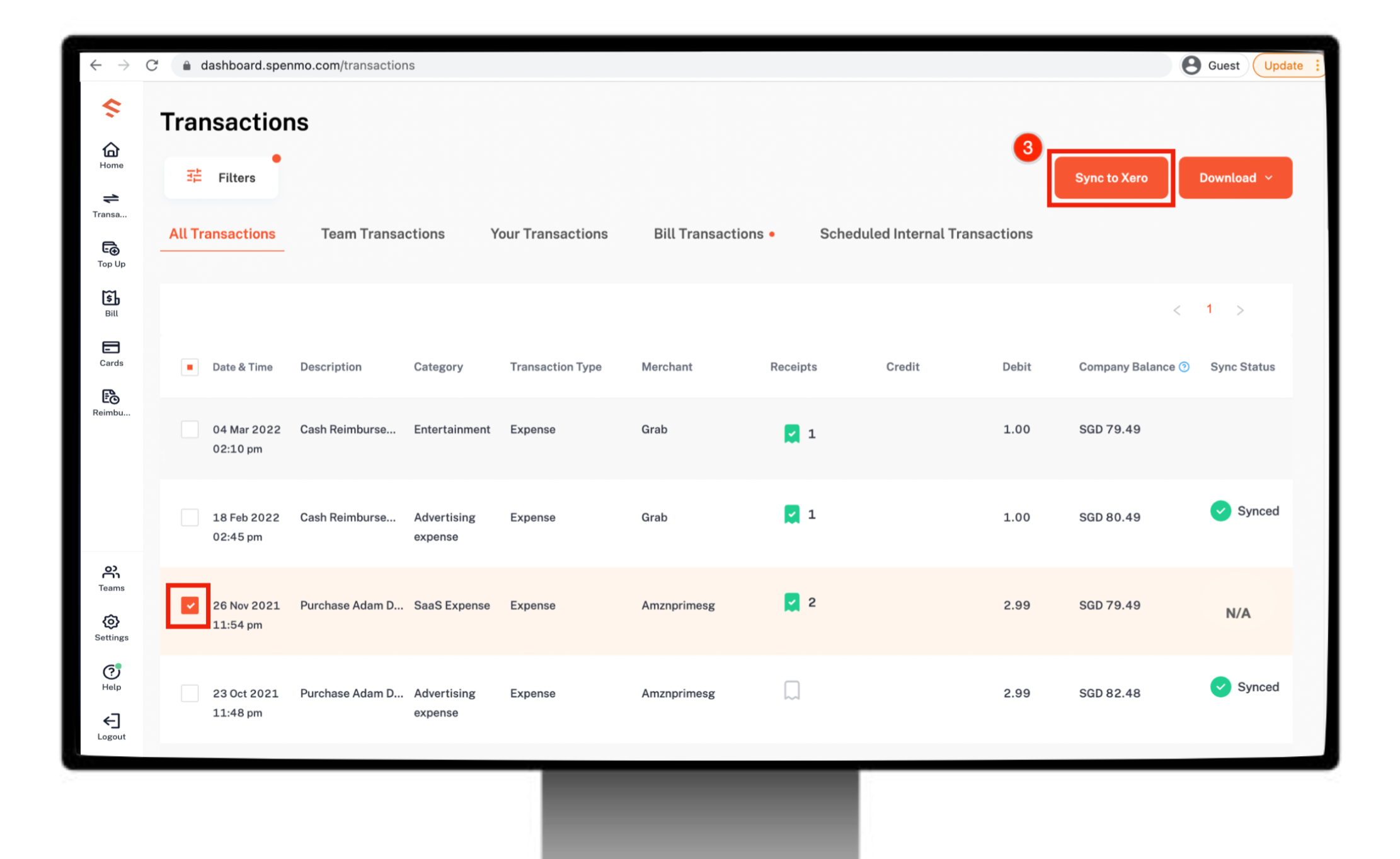The width and height of the screenshot is (1400, 859).
Task: Open the Home sidebar item
Action: [x=111, y=155]
